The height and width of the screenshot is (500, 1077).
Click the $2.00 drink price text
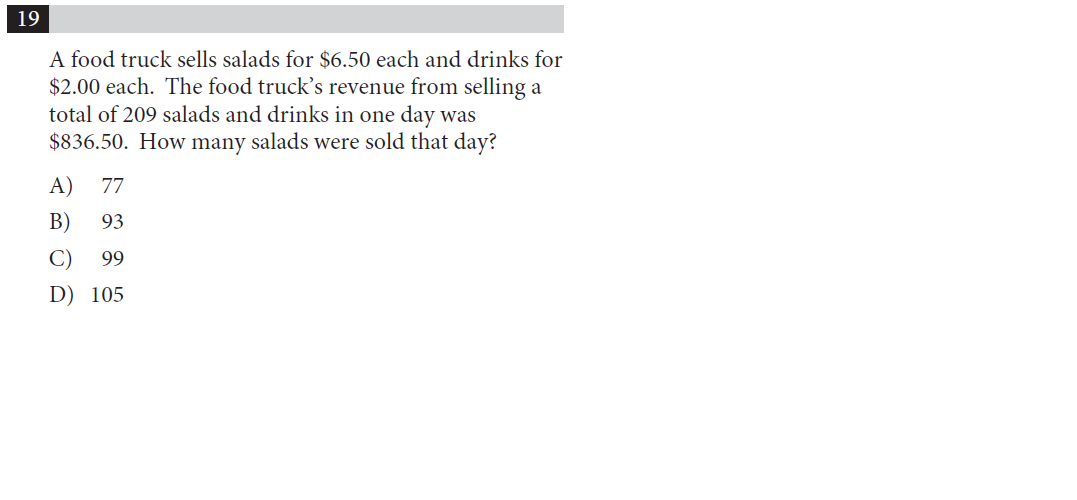(x=74, y=87)
